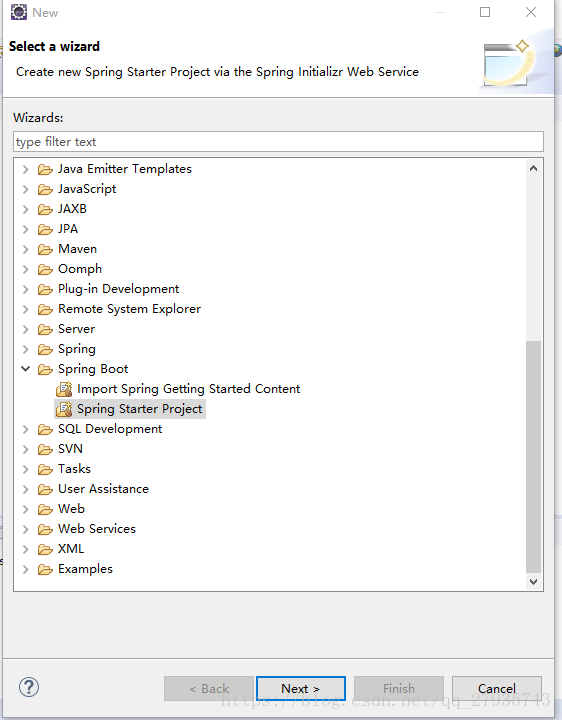Screen dimensions: 562x720
Task: Select the Plug-in Development label
Action: coord(118,289)
